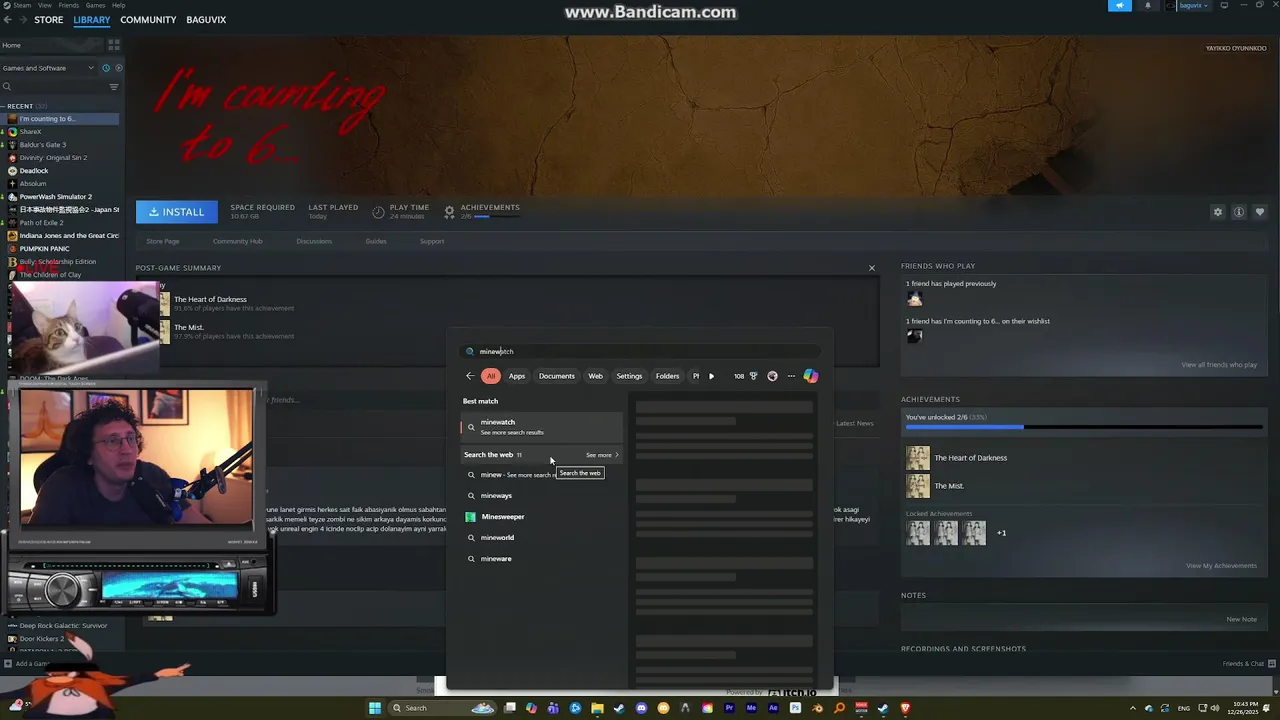
Task: Click the Windows search box text field
Action: (640, 351)
